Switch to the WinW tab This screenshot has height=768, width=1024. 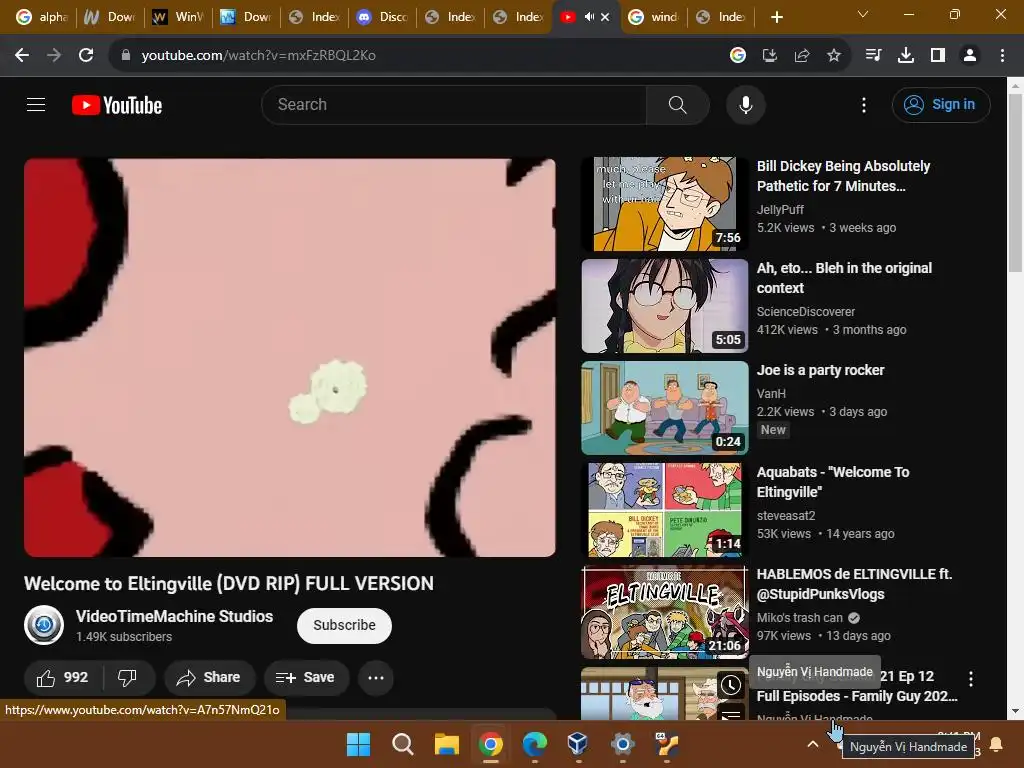[x=178, y=17]
